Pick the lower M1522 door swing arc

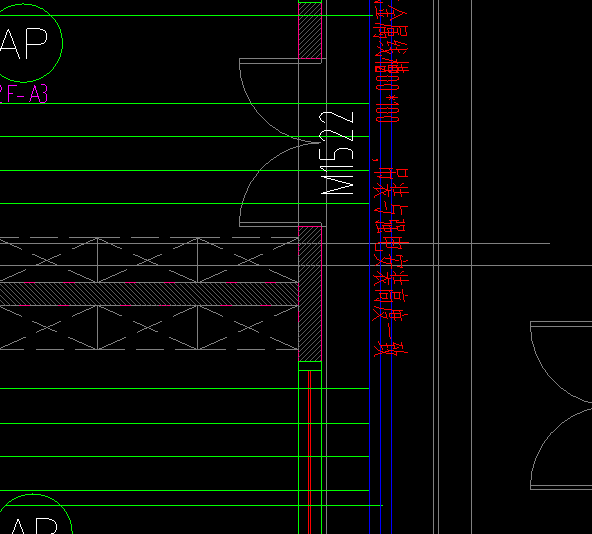pos(269,184)
